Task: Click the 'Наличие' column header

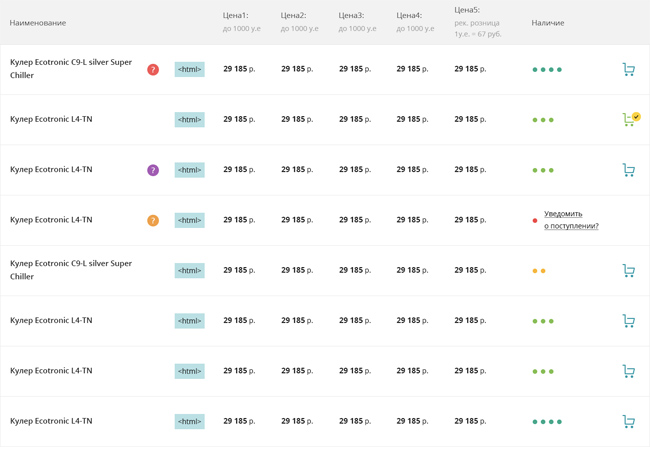Action: coord(548,23)
